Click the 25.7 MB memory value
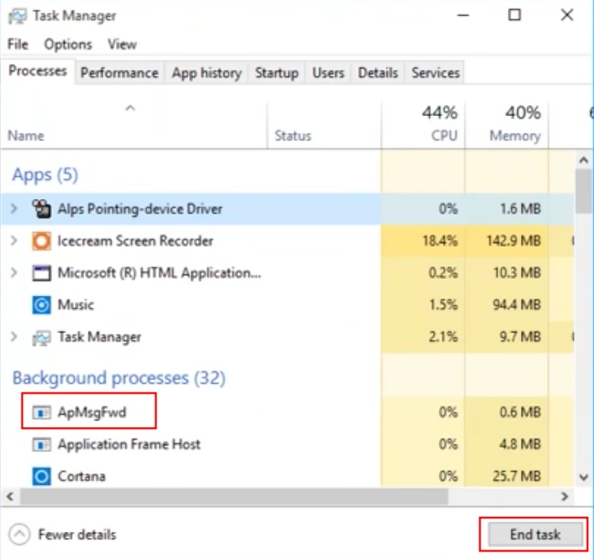Viewport: 594px width, 560px height. (x=517, y=476)
